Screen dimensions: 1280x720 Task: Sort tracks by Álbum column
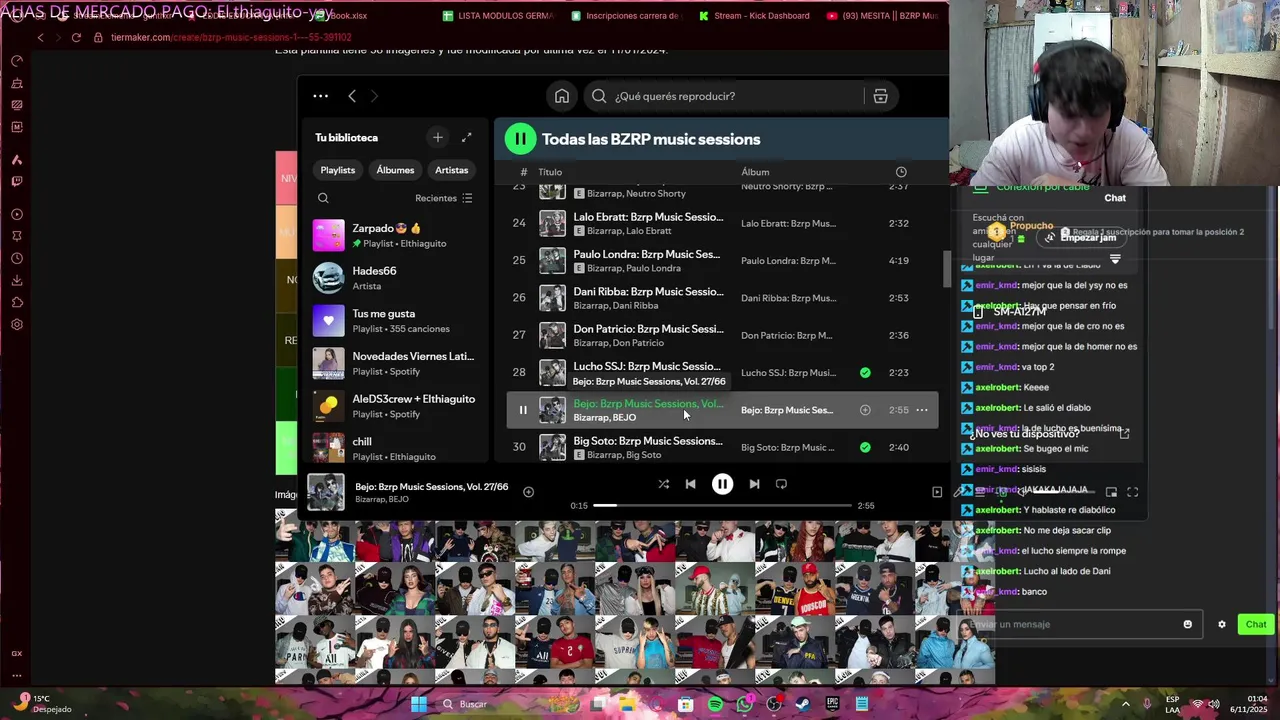coord(755,172)
